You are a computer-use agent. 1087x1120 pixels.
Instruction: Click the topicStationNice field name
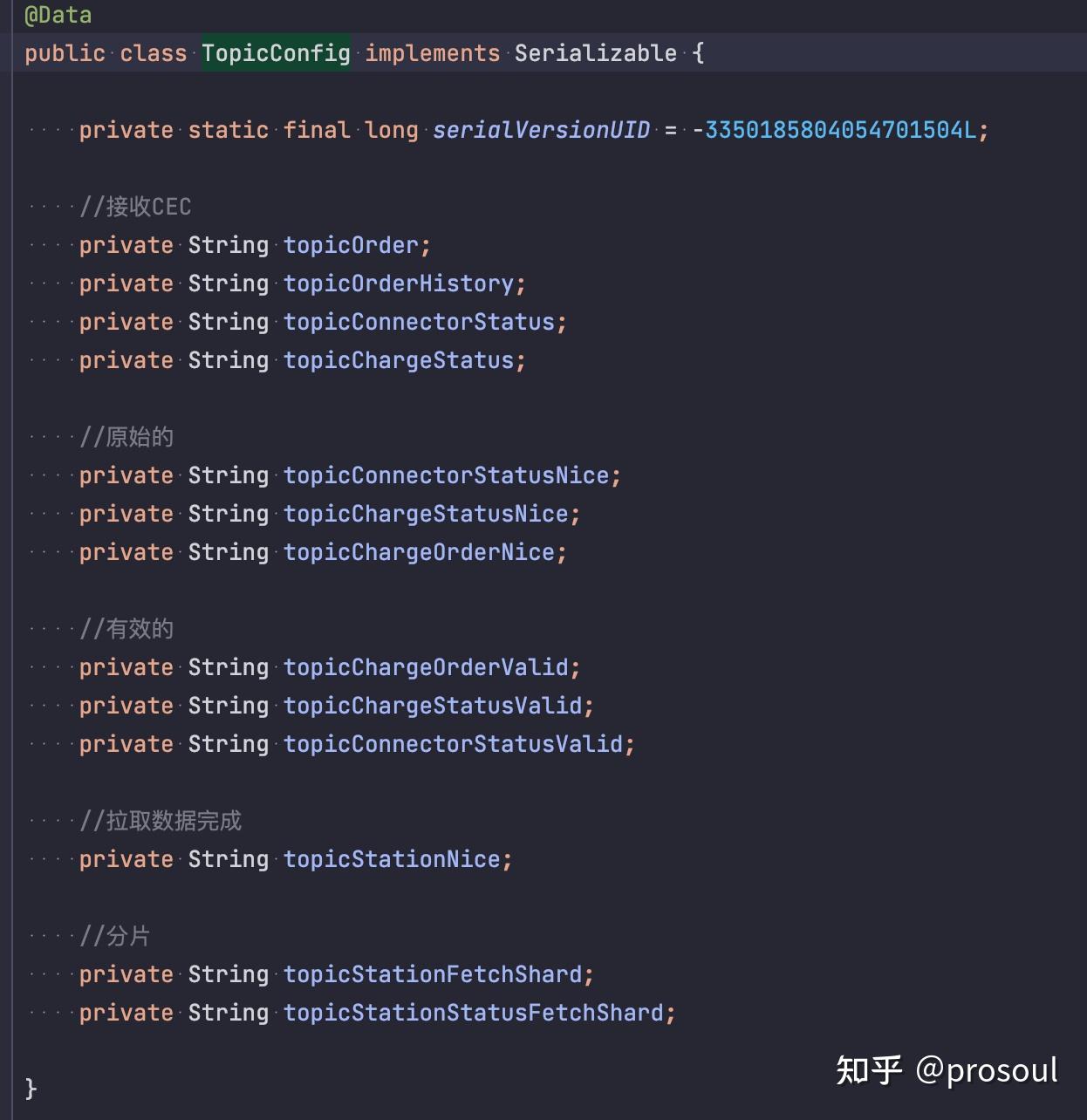click(392, 859)
